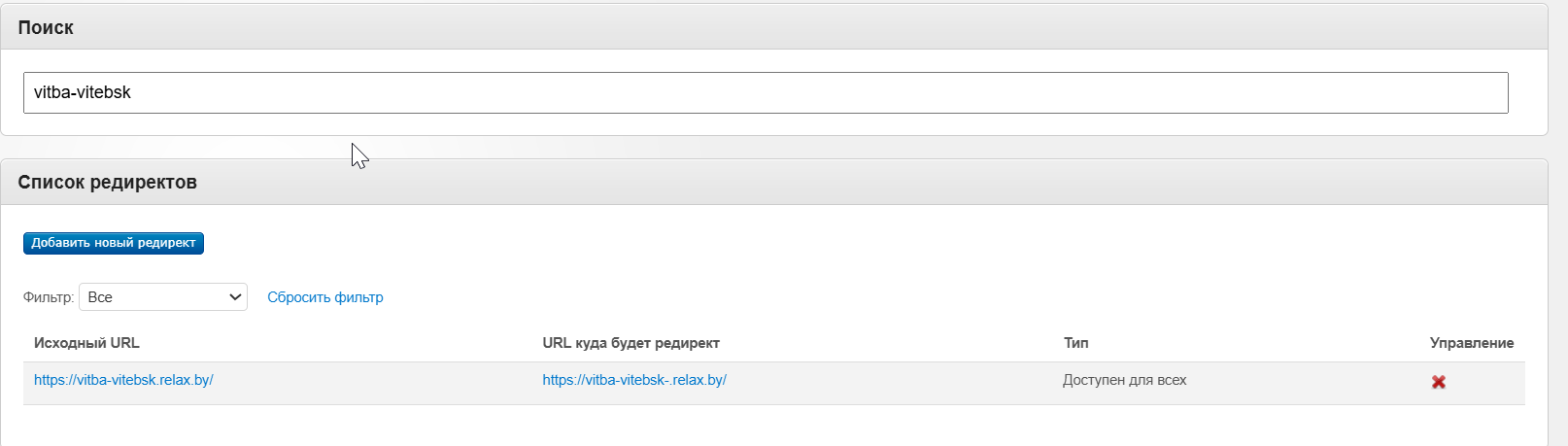Place cursor after vitba-vitebsk text in search
The image size is (1568, 446).
[132, 92]
